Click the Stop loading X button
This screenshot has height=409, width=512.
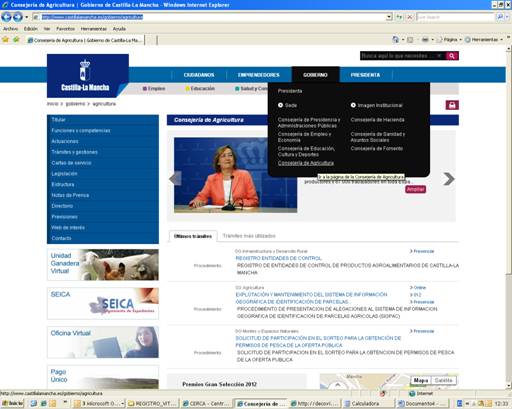(410, 17)
